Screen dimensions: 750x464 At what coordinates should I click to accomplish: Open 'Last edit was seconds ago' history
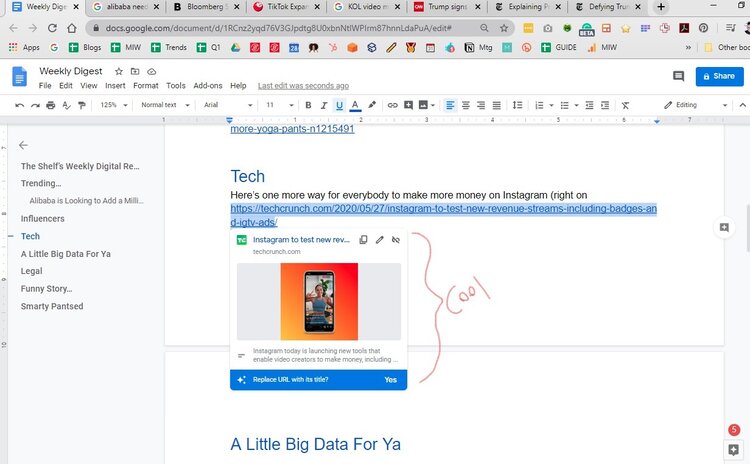303,86
